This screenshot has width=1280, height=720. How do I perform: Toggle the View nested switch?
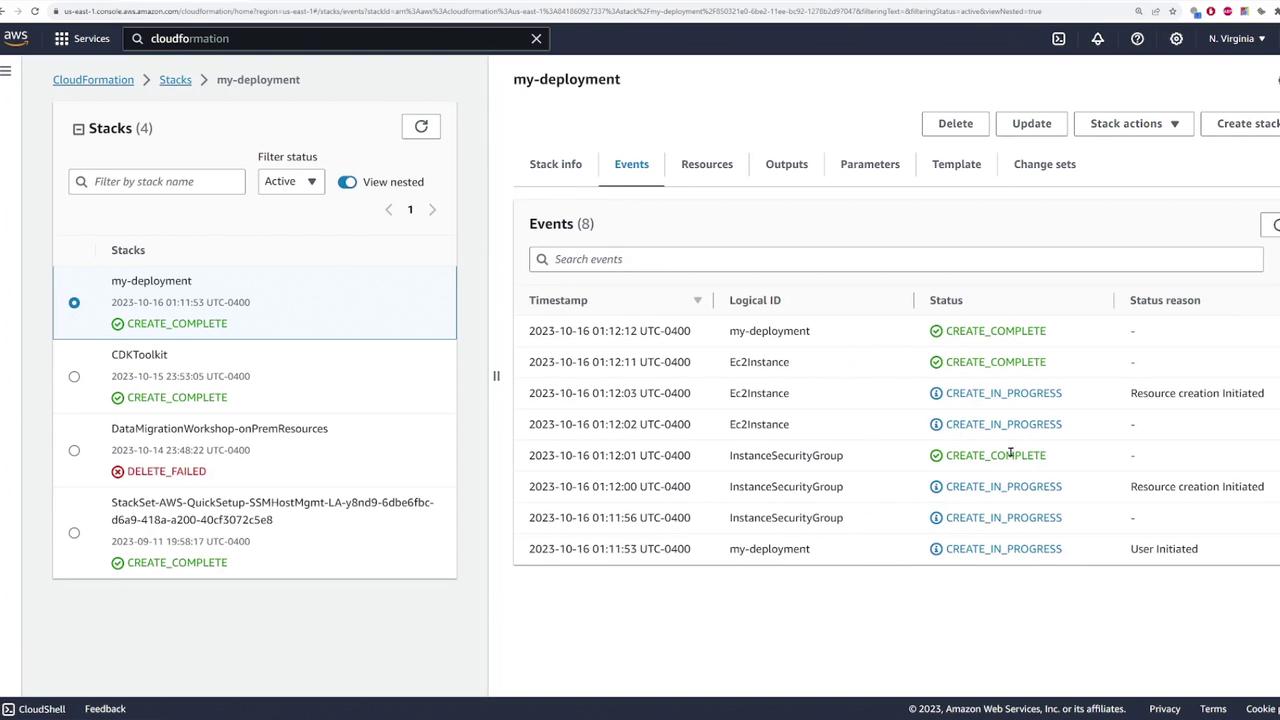point(347,182)
